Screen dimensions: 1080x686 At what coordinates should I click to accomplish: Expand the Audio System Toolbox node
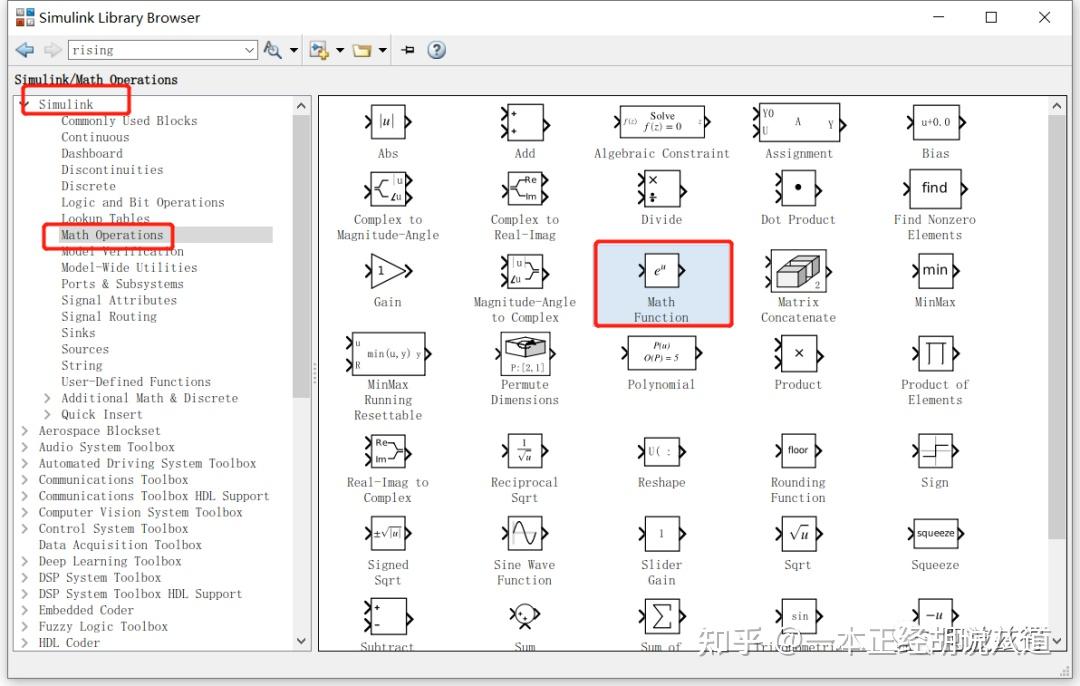(25, 448)
